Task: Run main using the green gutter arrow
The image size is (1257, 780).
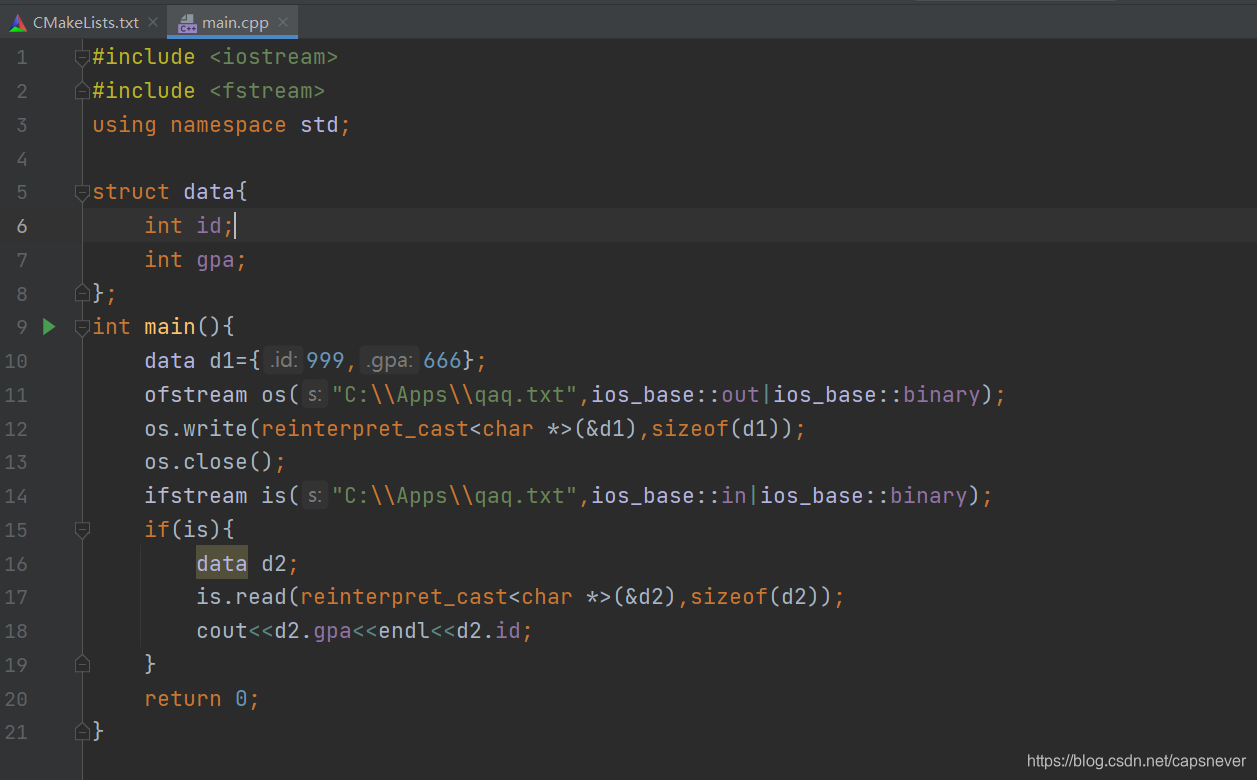Action: click(x=49, y=326)
